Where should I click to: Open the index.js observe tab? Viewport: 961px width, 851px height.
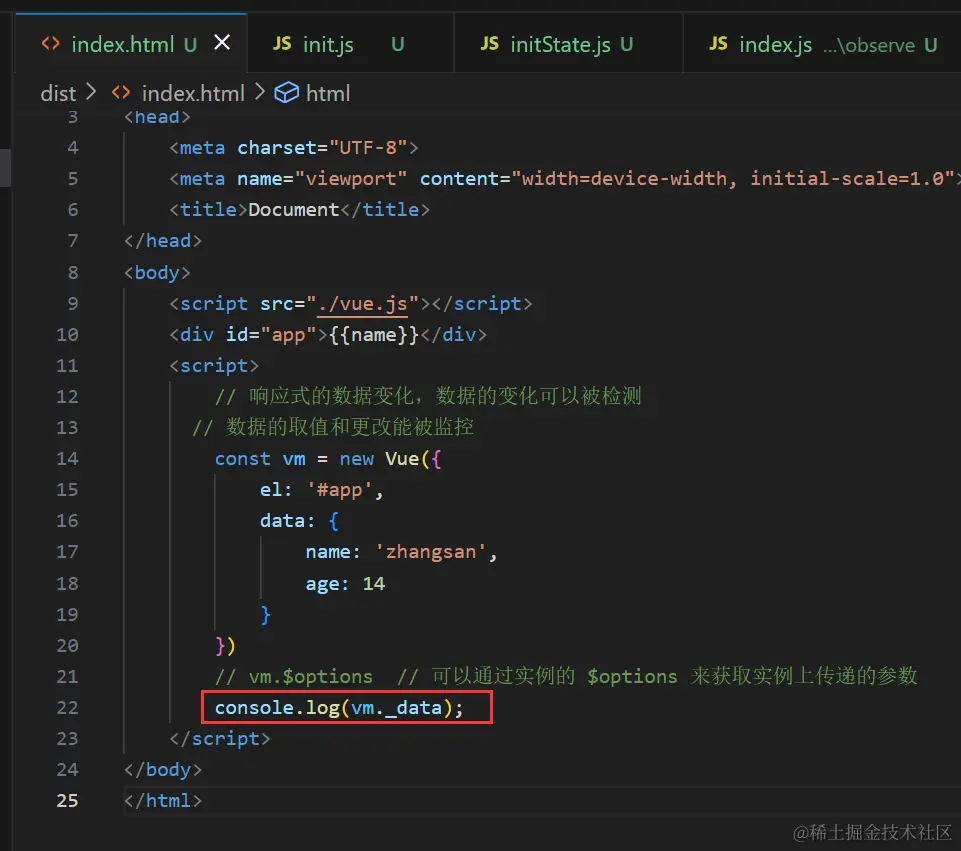(x=822, y=44)
